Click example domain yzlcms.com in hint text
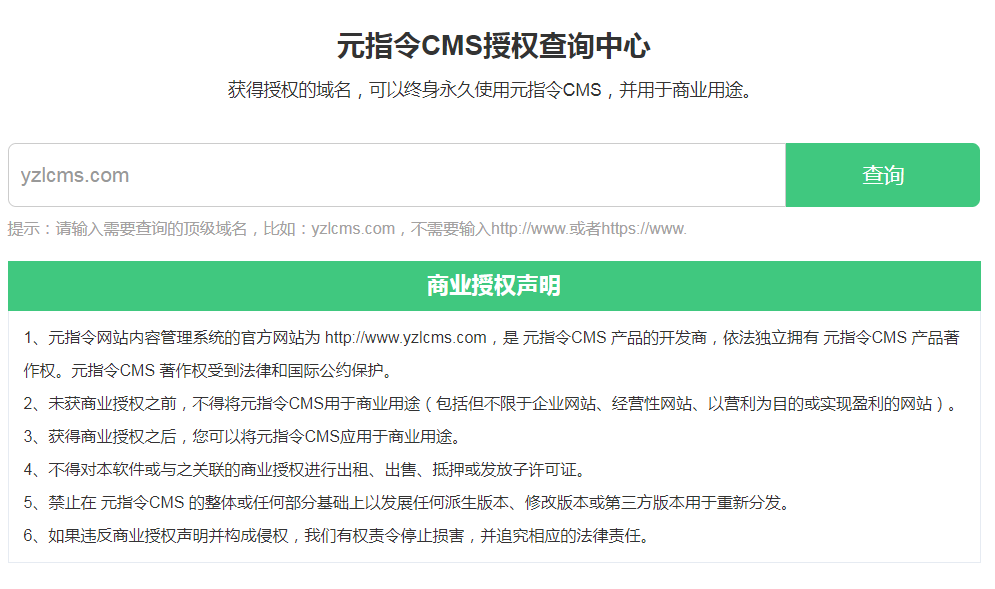 353,229
